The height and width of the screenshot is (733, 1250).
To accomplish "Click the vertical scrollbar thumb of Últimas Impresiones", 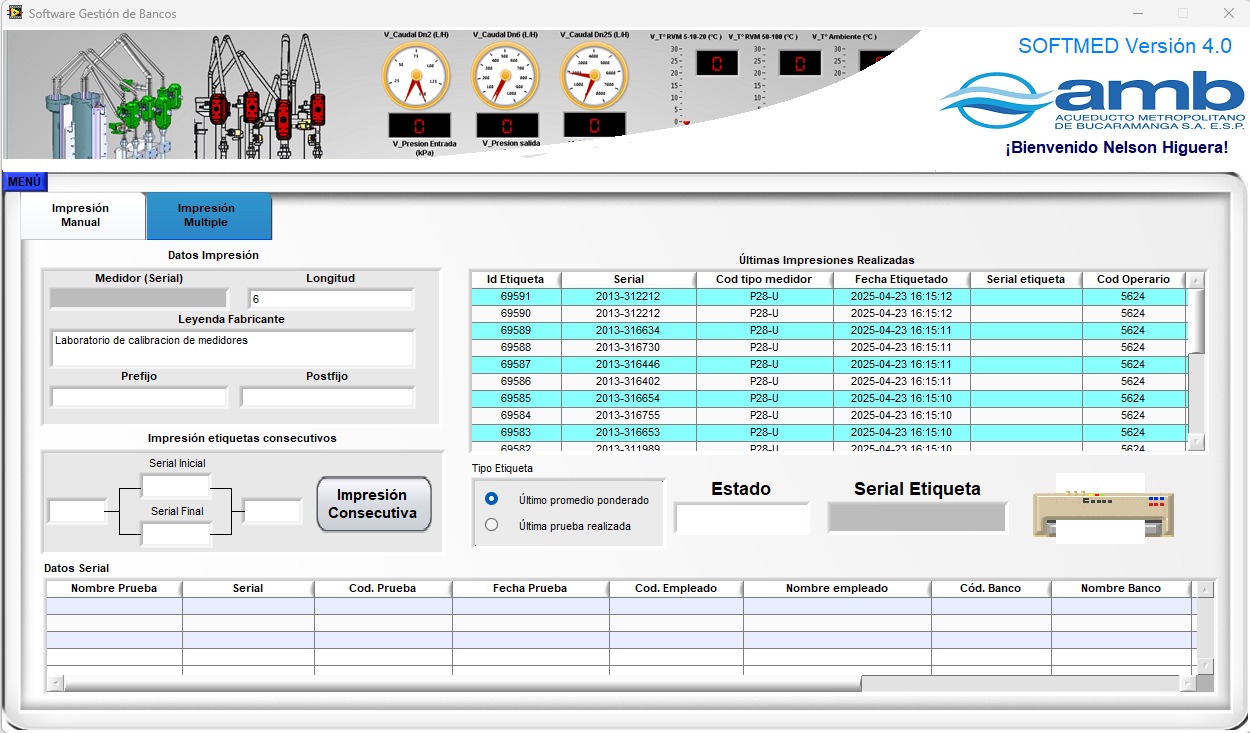I will click(1196, 321).
